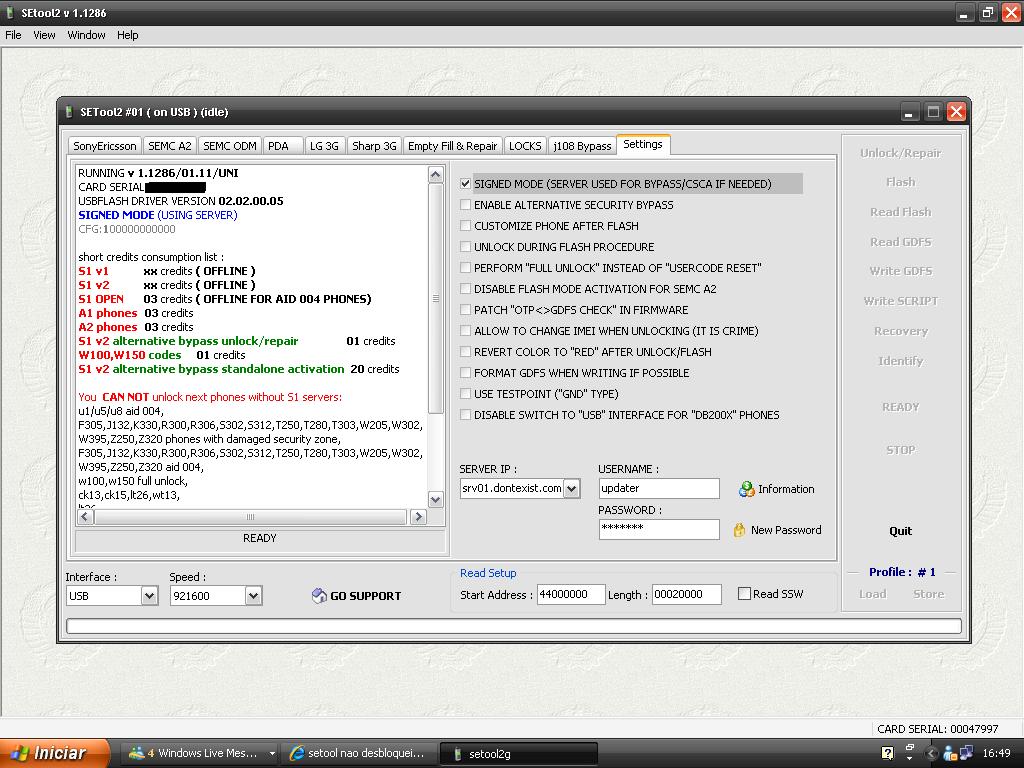Open the Speed 921600 dropdown

coord(254,596)
